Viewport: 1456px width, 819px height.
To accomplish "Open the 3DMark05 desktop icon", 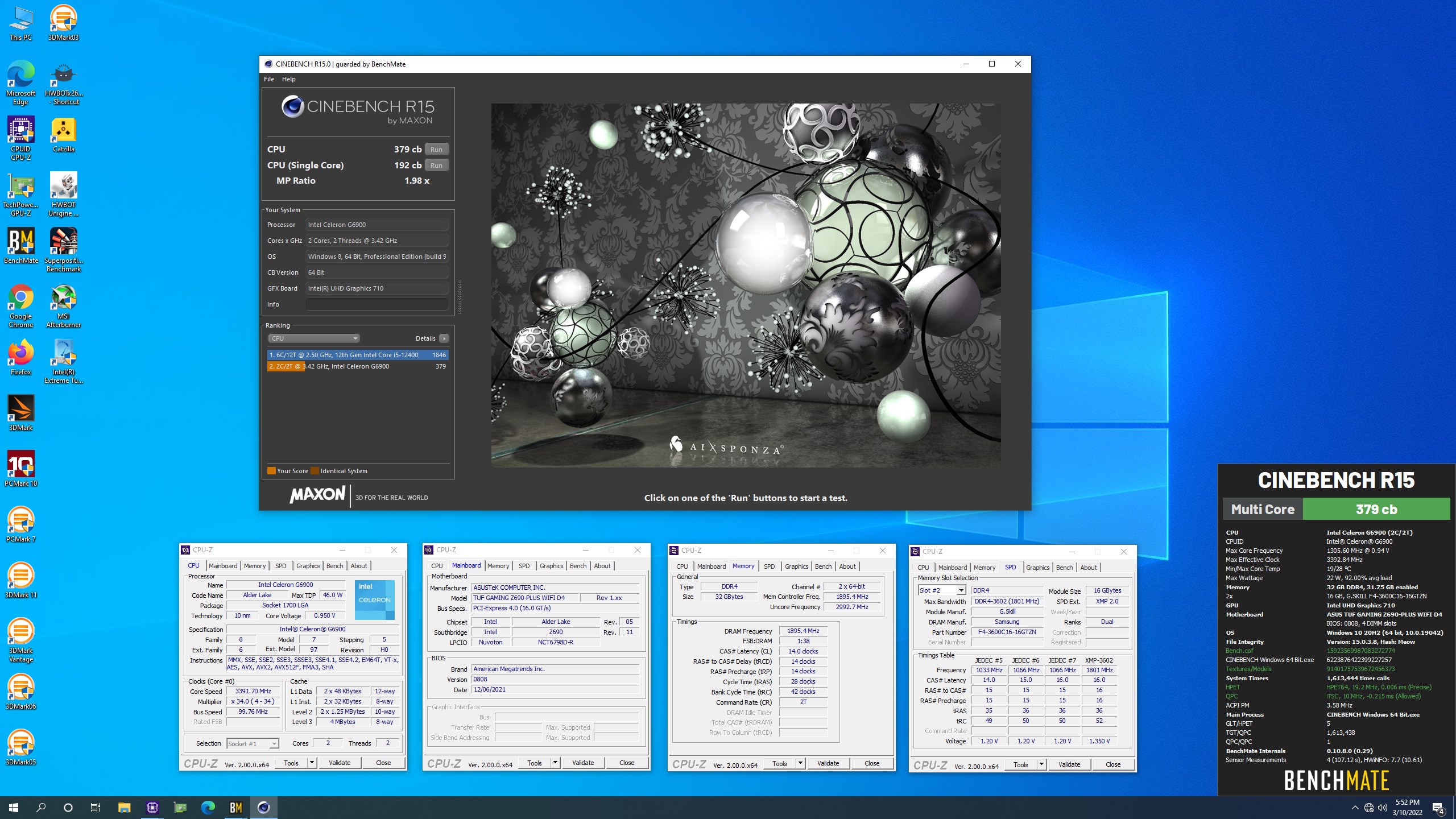I will 20,748.
